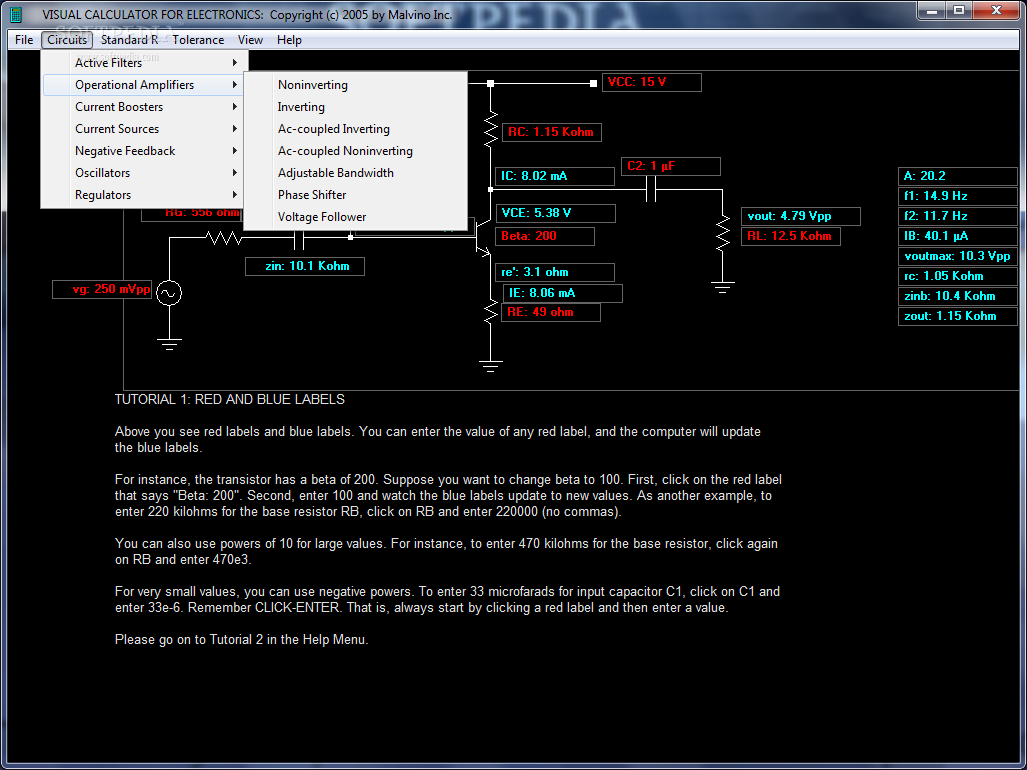Close the Visual Calculator window
The width and height of the screenshot is (1027, 770).
[996, 10]
